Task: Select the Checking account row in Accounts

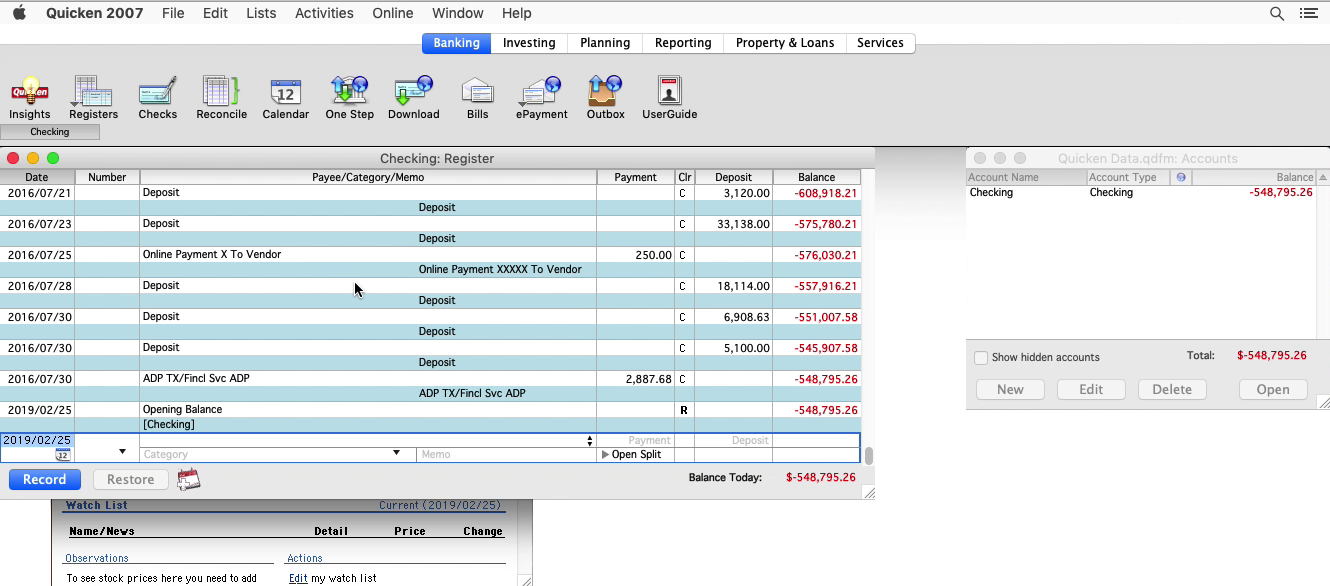Action: click(1141, 192)
